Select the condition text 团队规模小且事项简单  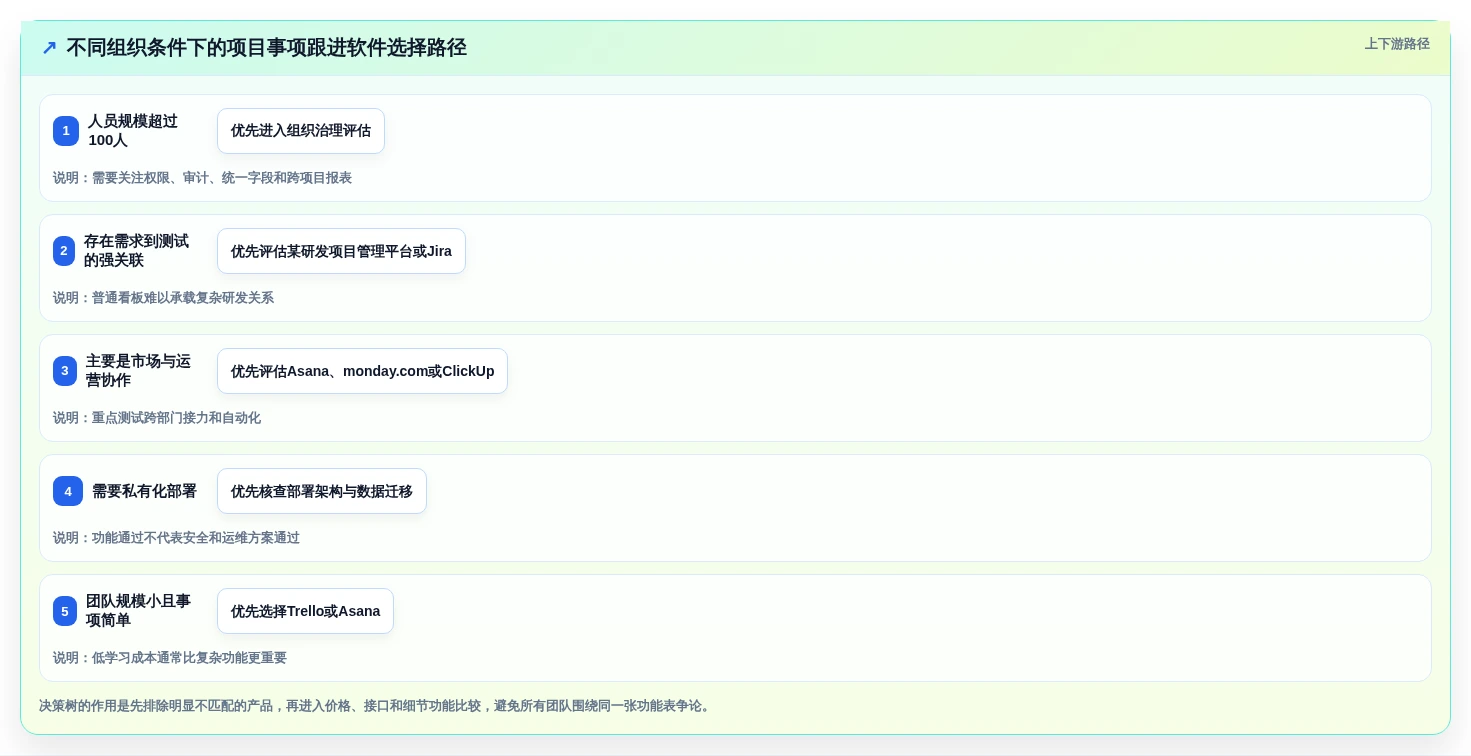(138, 611)
